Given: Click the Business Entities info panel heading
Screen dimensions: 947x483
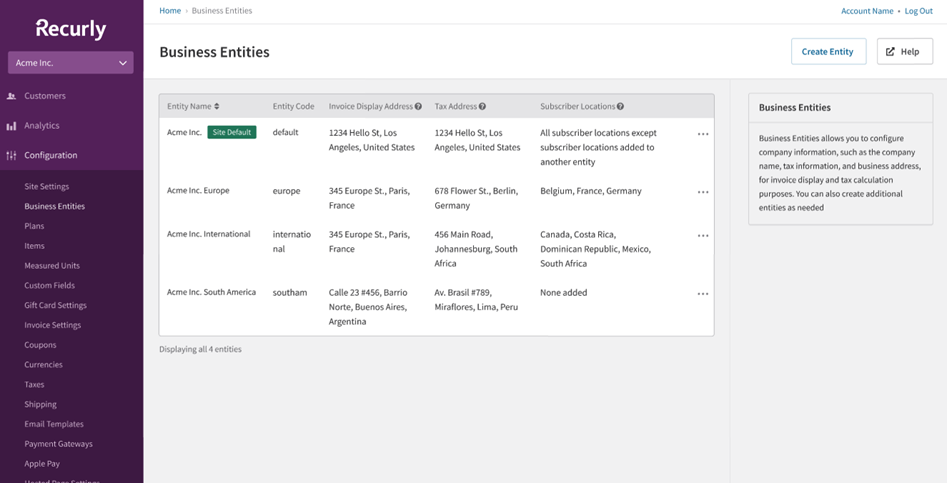Looking at the screenshot, I should click(x=795, y=107).
